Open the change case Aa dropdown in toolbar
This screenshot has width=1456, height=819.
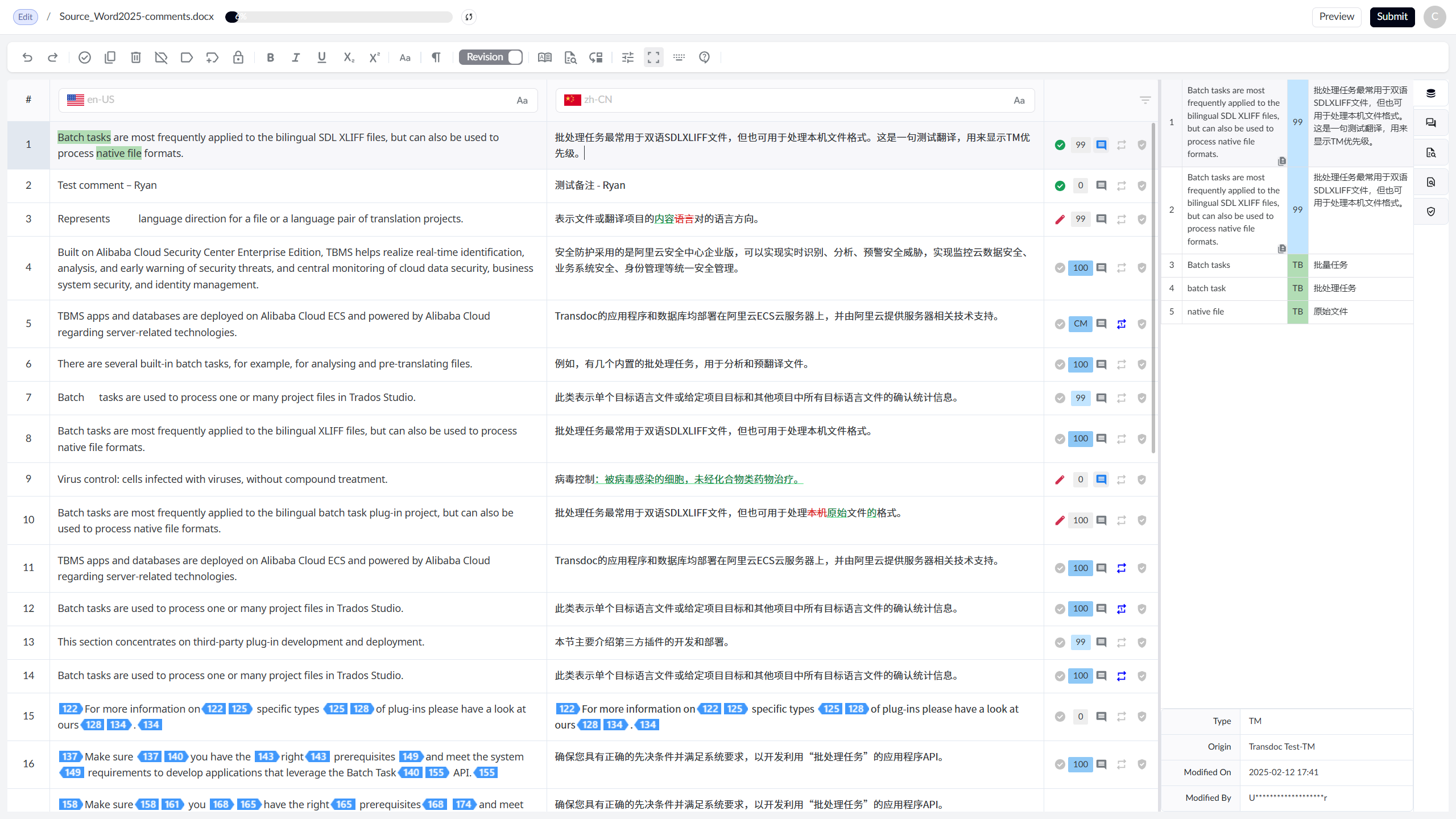[405, 57]
